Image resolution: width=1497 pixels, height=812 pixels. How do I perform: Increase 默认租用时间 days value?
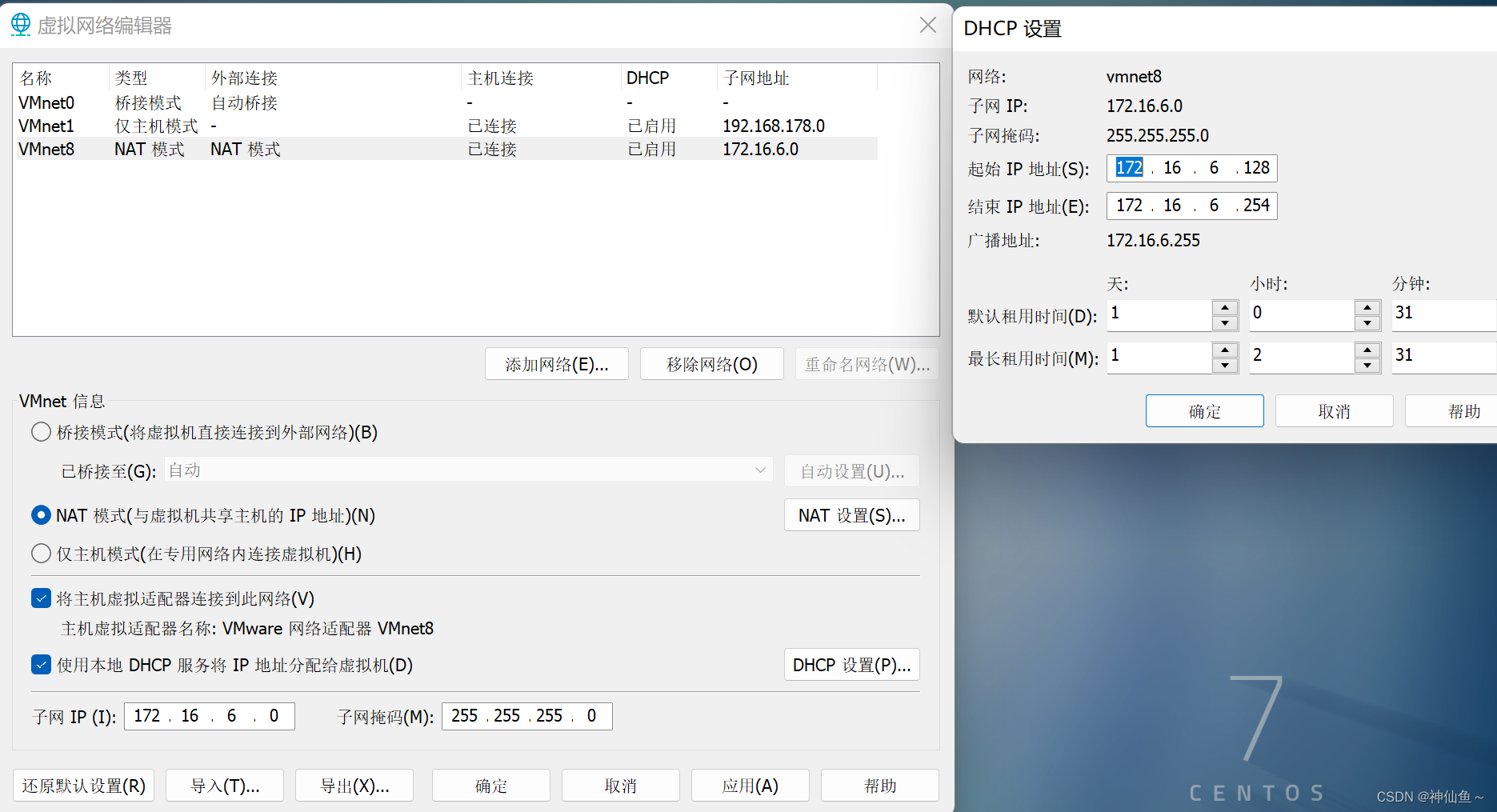1225,307
